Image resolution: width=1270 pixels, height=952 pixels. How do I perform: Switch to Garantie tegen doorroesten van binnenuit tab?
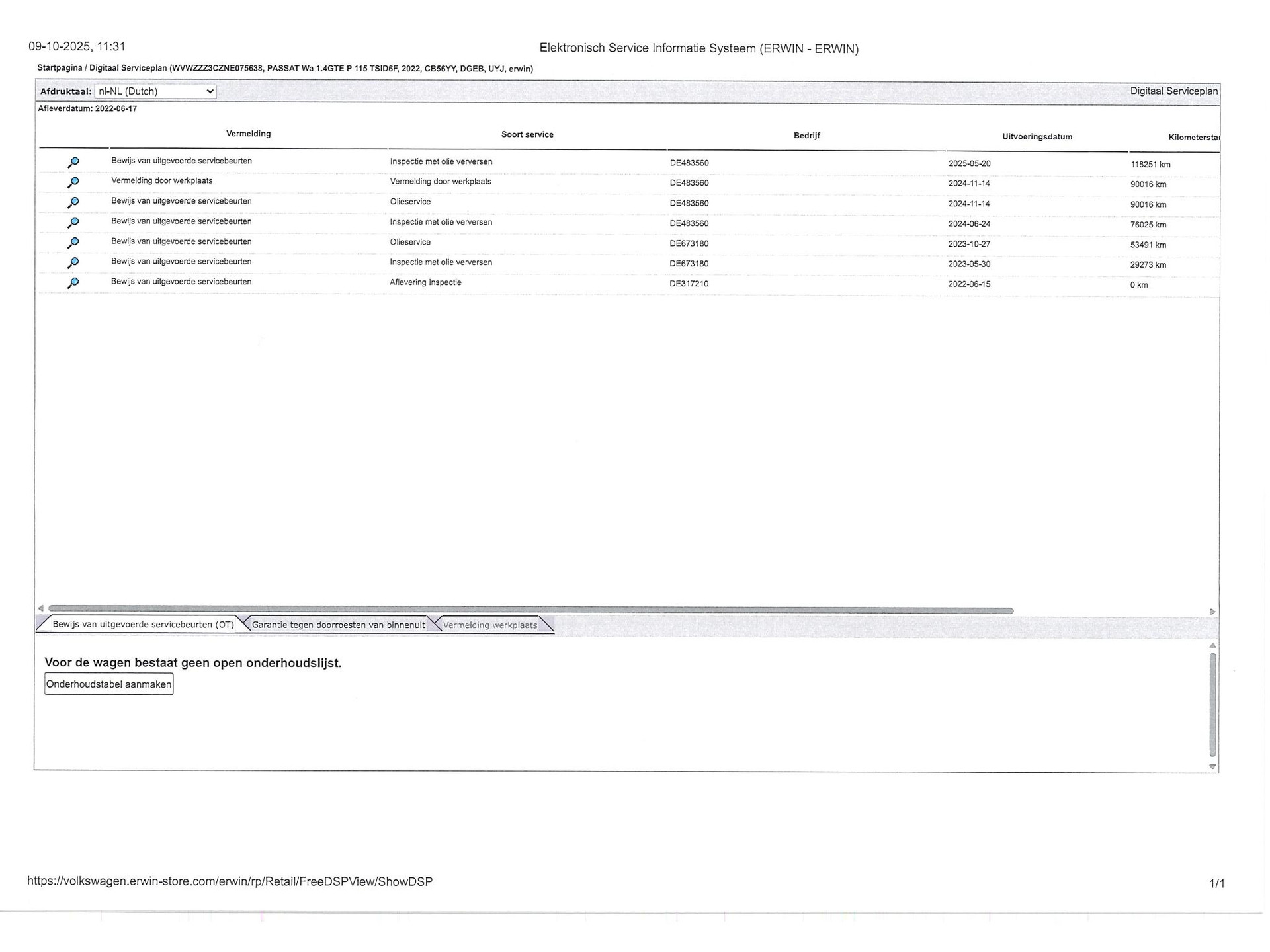click(338, 625)
